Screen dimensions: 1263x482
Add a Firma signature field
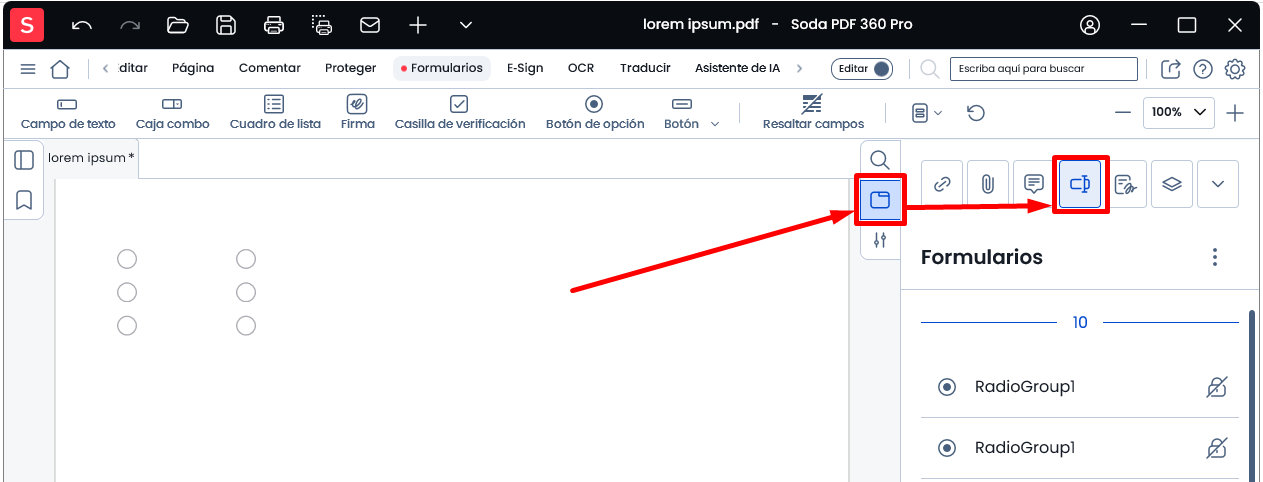357,113
